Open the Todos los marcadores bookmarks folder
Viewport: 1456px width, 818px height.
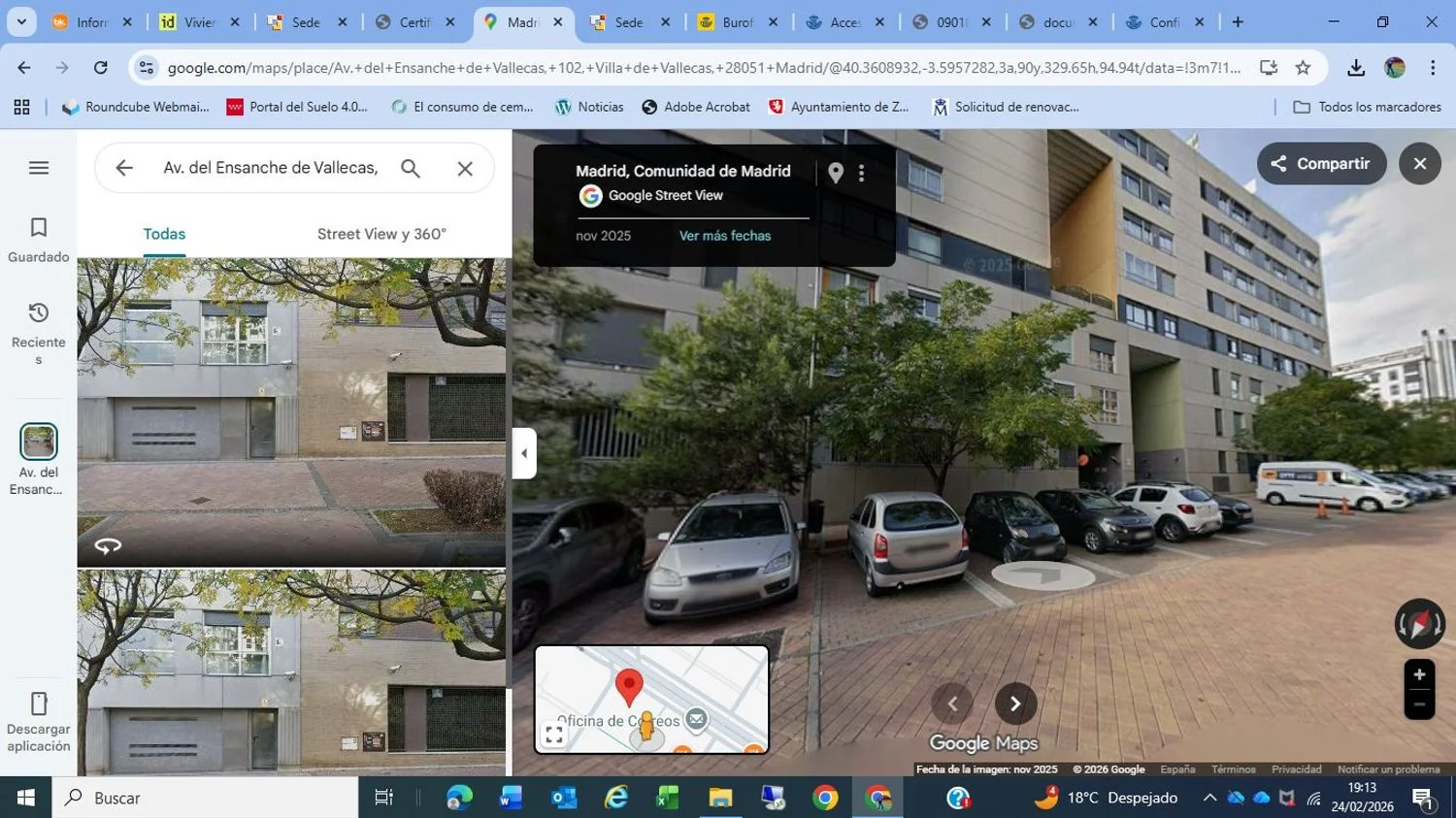click(x=1368, y=107)
